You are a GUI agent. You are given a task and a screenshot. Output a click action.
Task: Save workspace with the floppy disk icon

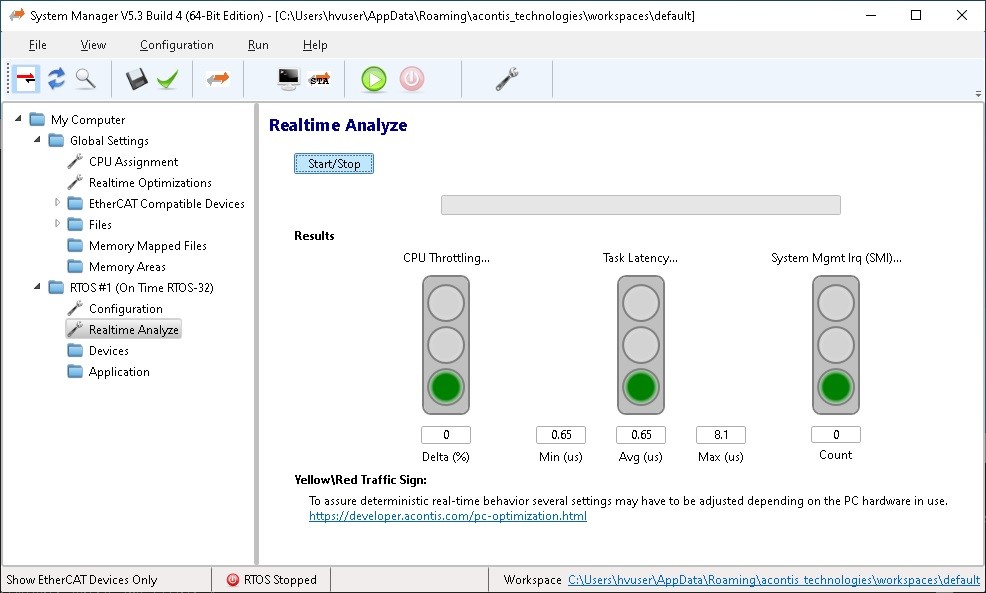tap(137, 79)
